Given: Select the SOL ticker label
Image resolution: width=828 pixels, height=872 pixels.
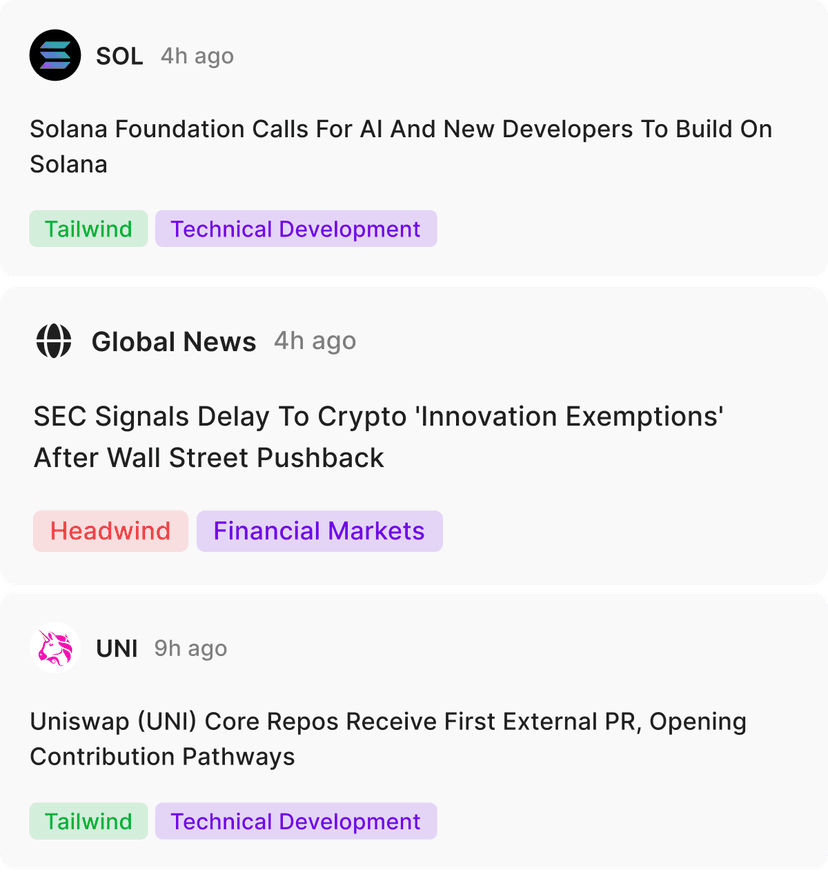Looking at the screenshot, I should (x=119, y=56).
